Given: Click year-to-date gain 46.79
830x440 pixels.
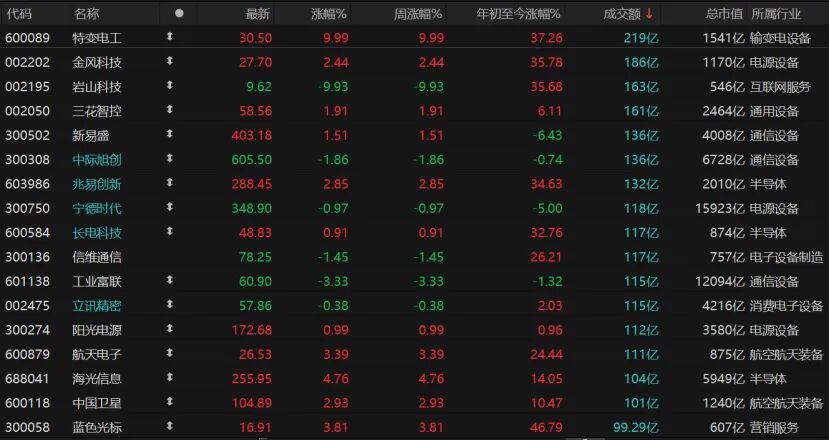Looking at the screenshot, I should click(x=546, y=427).
